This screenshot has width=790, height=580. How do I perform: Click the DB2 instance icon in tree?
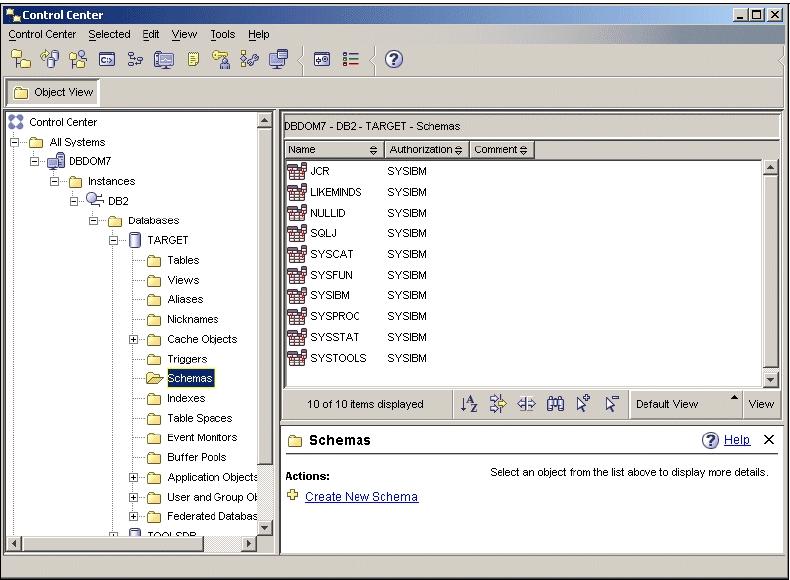point(95,200)
